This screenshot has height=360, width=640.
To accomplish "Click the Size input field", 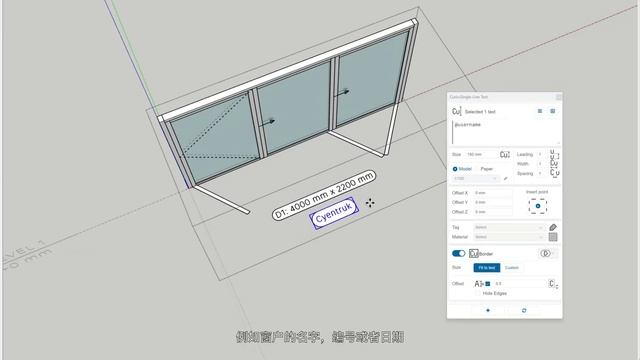I will pos(482,155).
